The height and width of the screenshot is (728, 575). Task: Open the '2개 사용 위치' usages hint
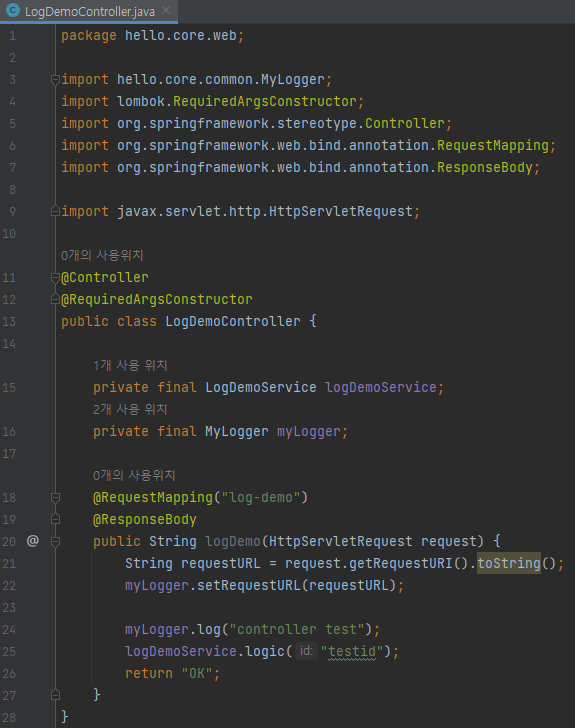(x=130, y=410)
